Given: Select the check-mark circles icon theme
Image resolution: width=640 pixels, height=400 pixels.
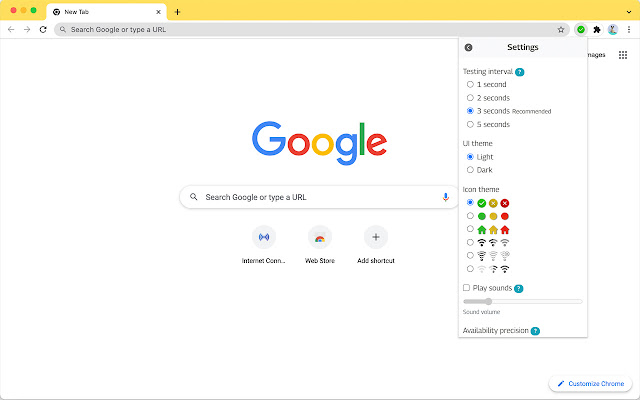Looking at the screenshot, I should 470,202.
